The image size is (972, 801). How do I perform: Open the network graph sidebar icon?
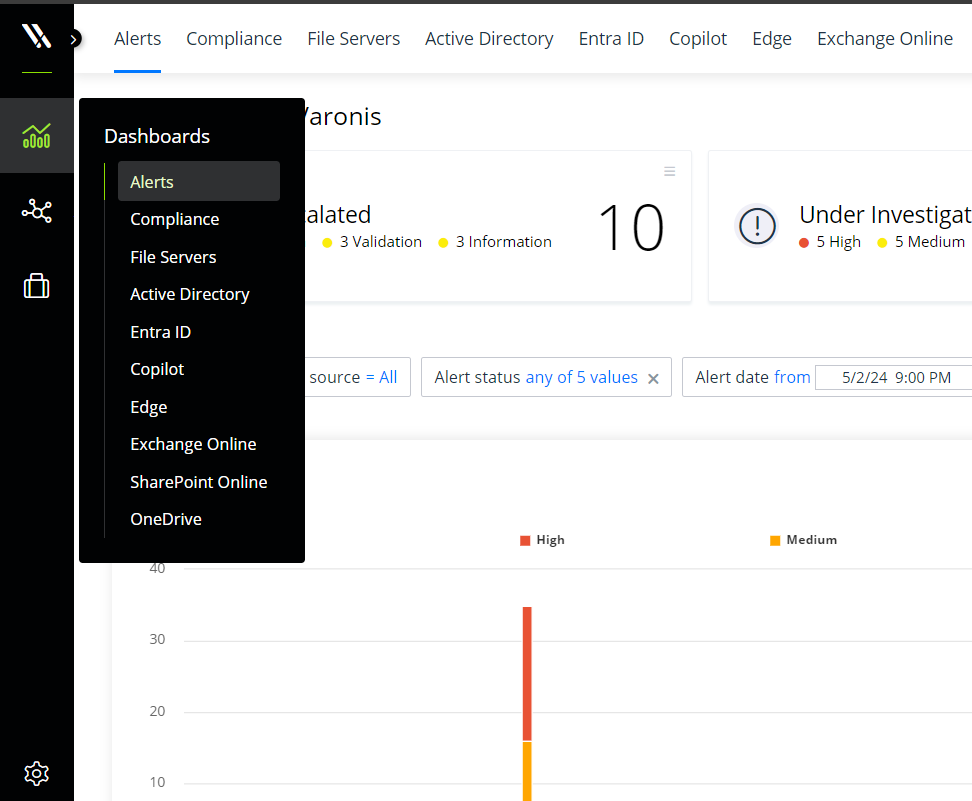[36, 211]
